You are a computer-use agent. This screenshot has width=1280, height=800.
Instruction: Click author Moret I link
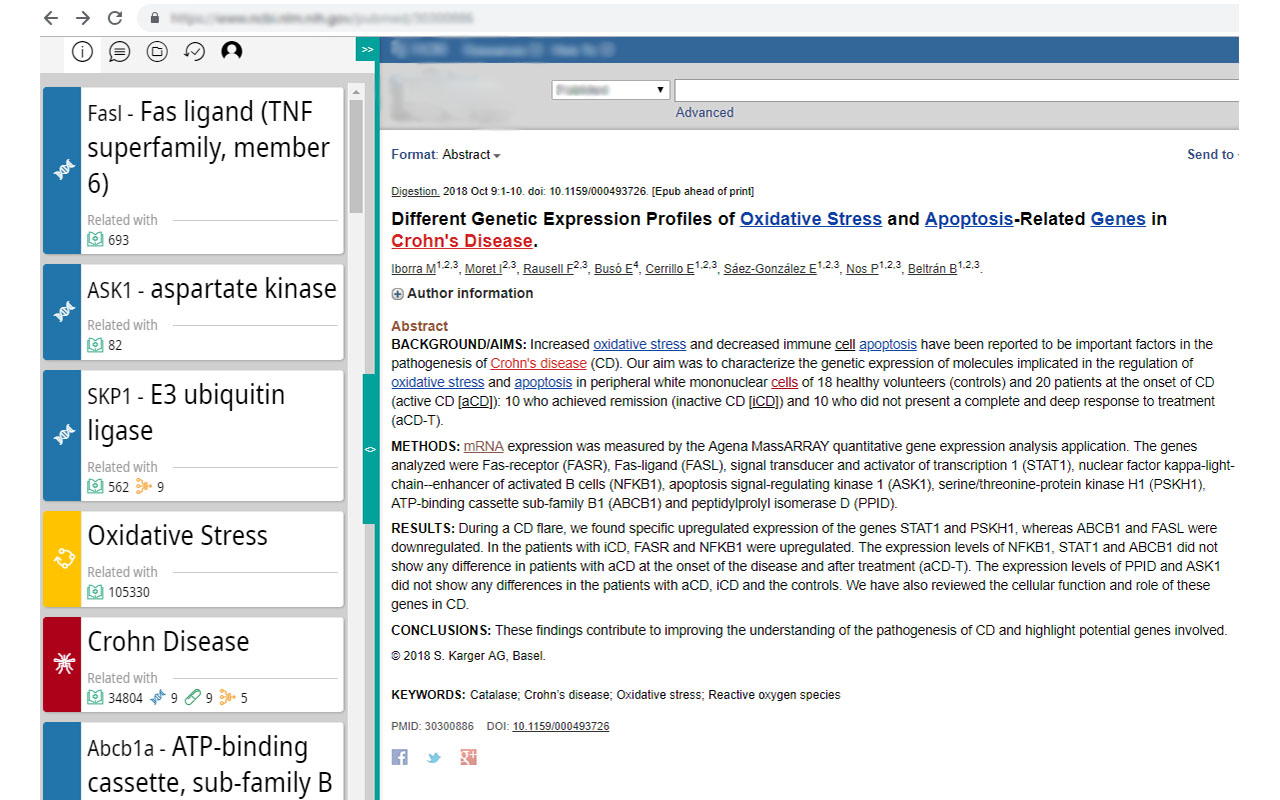(x=482, y=269)
